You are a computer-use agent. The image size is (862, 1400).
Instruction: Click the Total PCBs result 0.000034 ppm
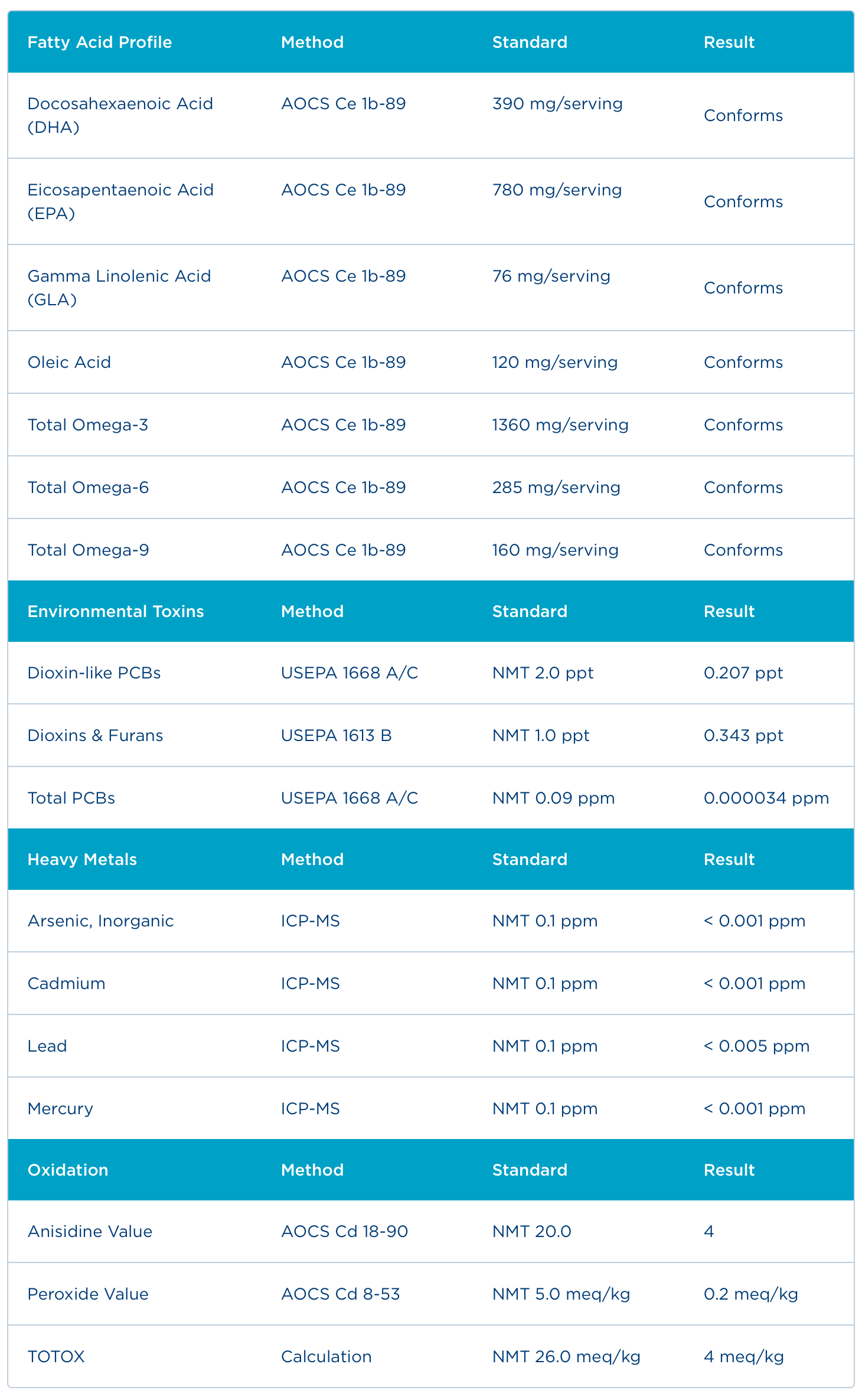click(x=766, y=798)
